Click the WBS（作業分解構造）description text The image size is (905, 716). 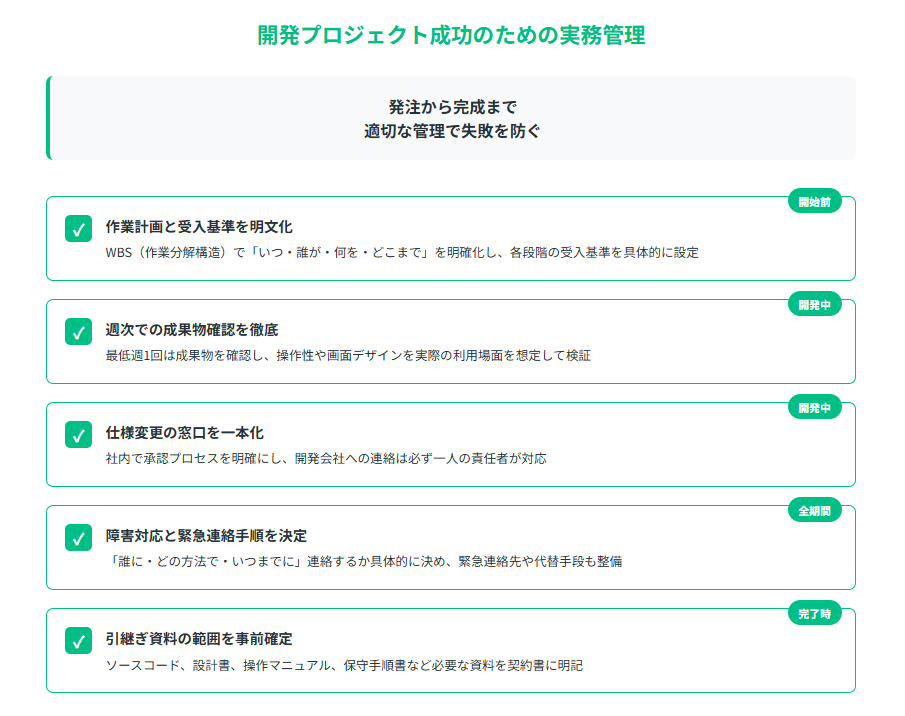tap(402, 252)
